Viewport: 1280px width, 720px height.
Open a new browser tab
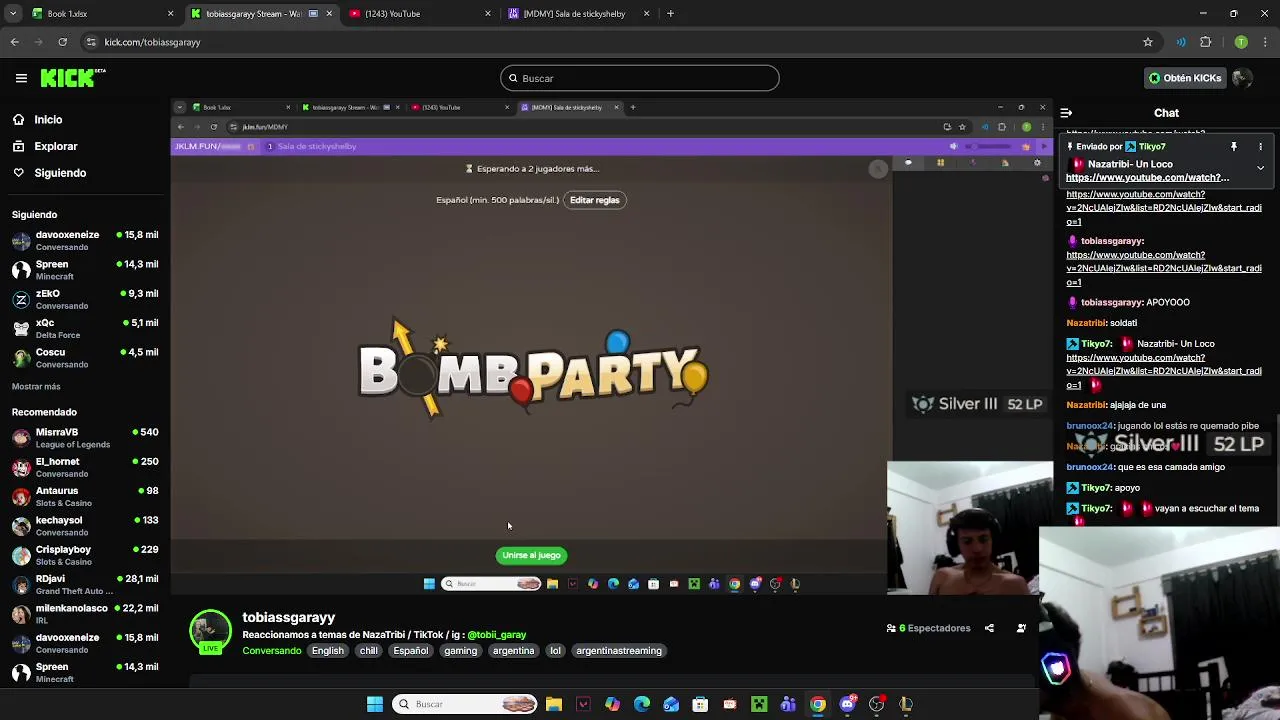(670, 14)
